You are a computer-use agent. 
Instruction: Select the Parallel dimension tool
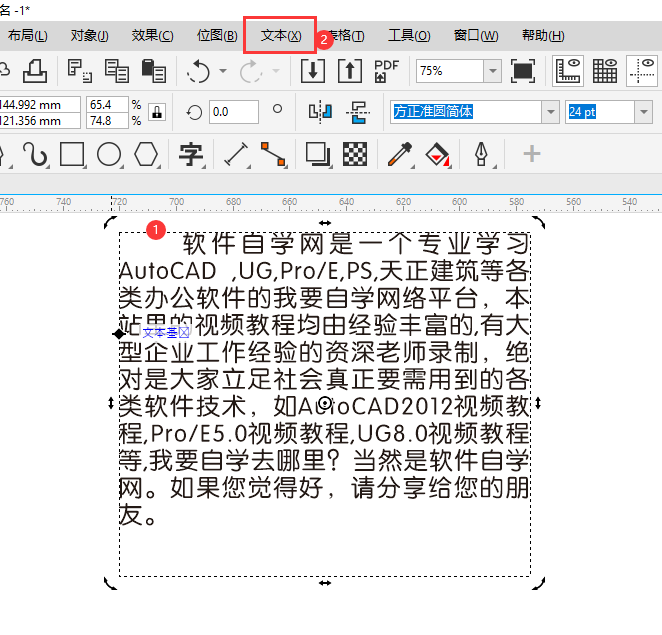coord(236,154)
